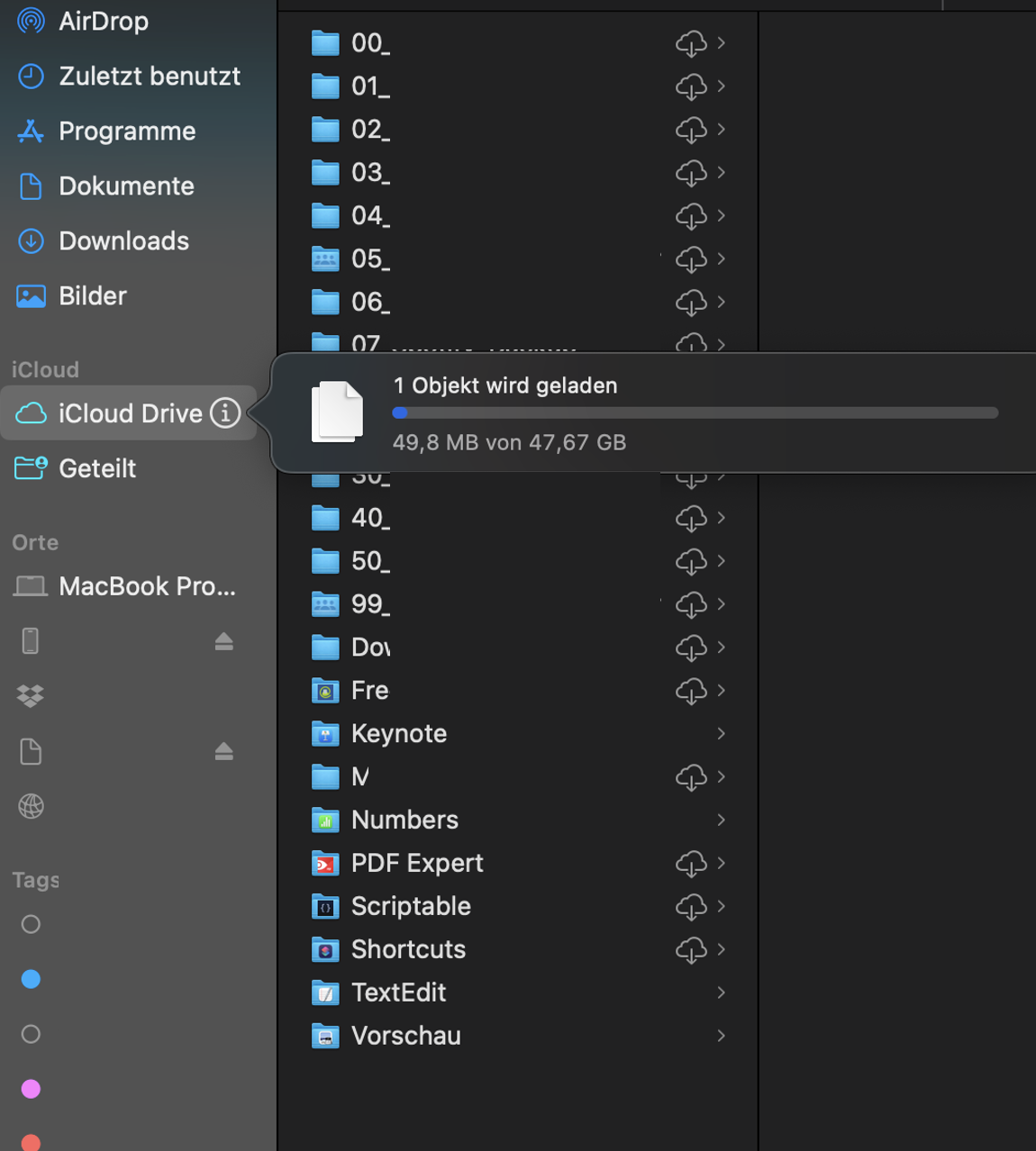1036x1151 pixels.
Task: Download the 06_ folder from iCloud
Action: (691, 303)
